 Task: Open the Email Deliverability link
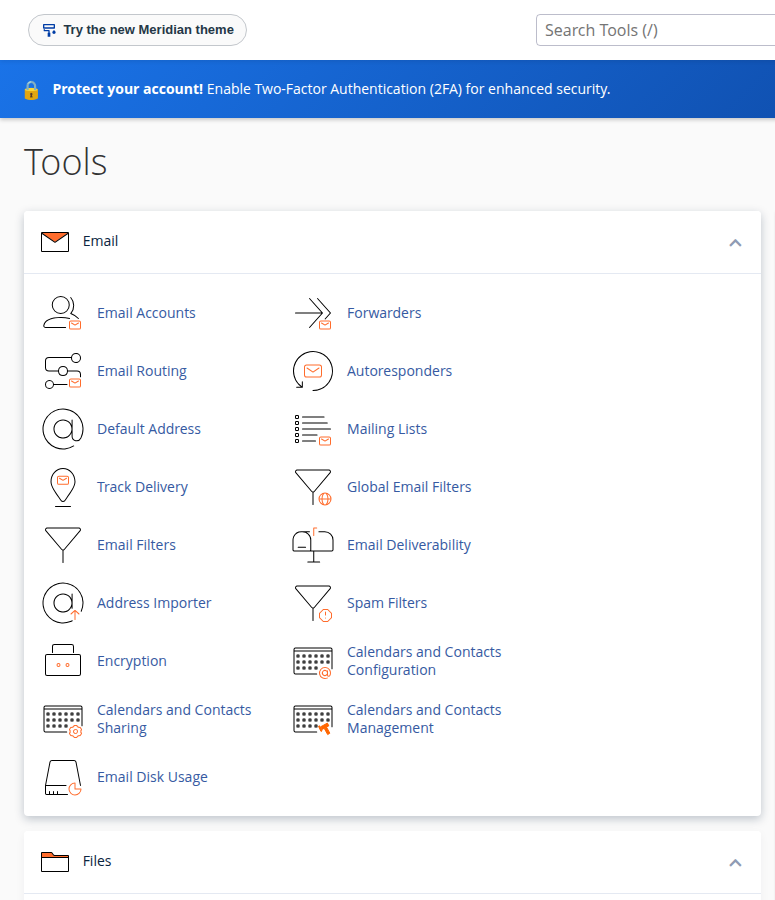(409, 545)
